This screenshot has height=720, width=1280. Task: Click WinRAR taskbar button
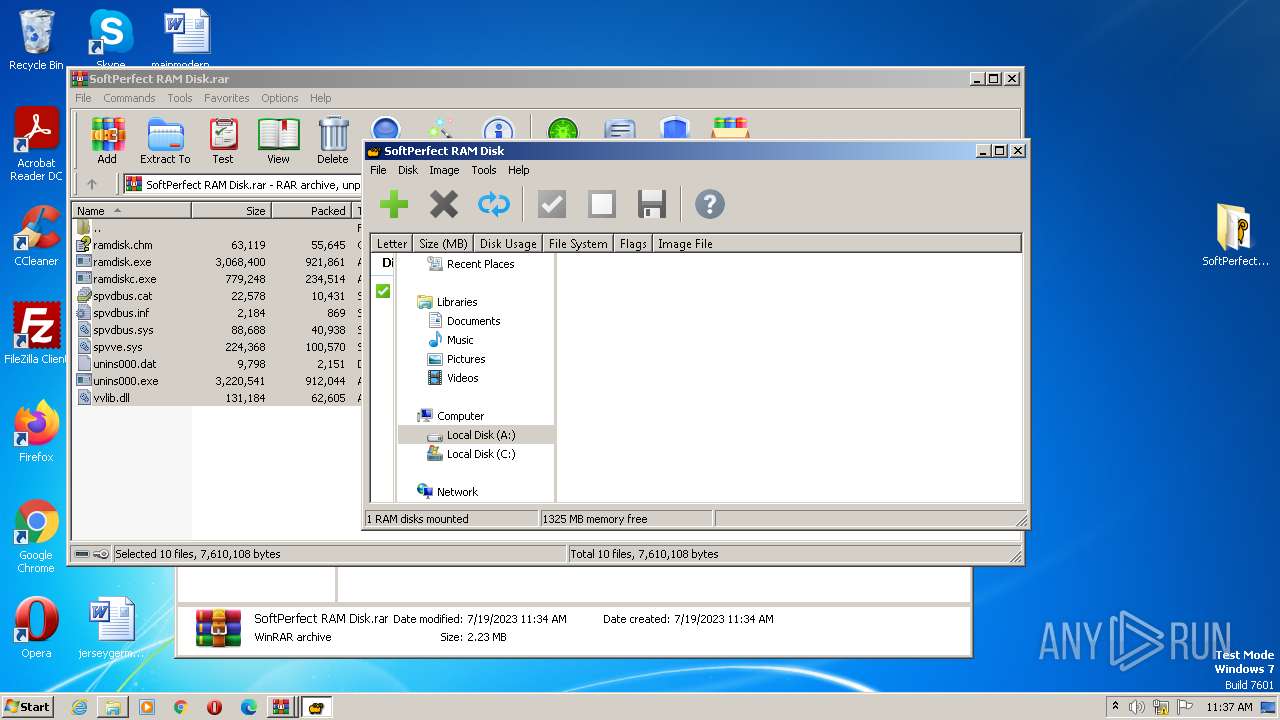[x=282, y=707]
